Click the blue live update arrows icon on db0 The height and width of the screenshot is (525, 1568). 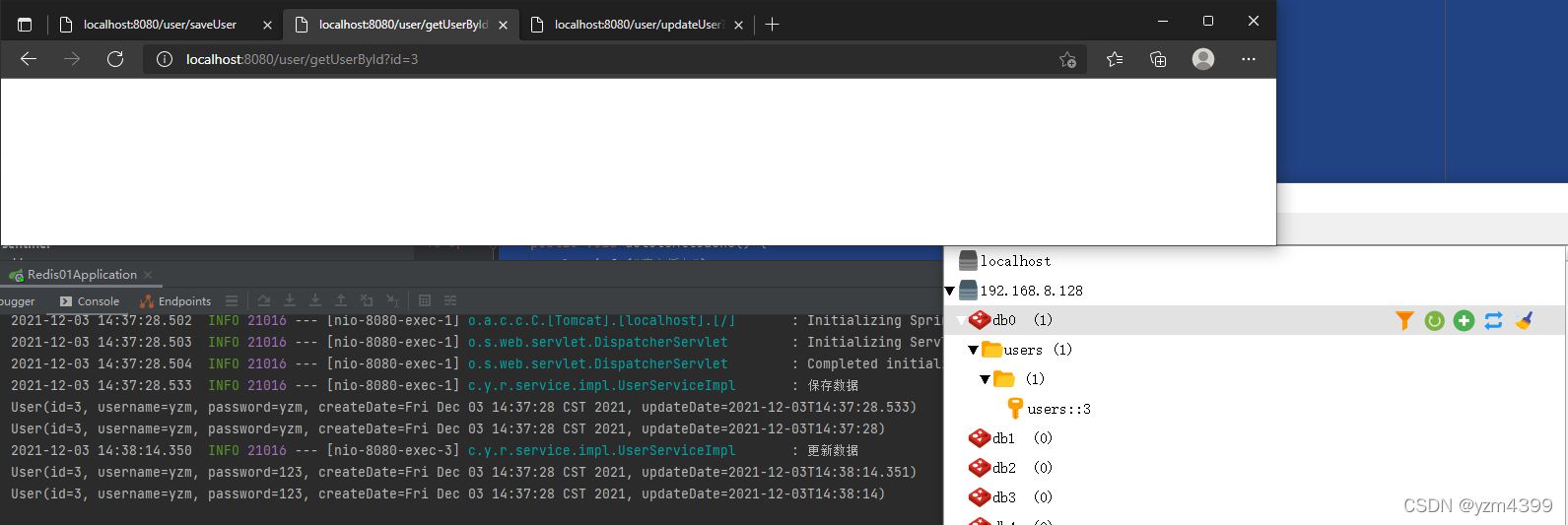point(1493,320)
